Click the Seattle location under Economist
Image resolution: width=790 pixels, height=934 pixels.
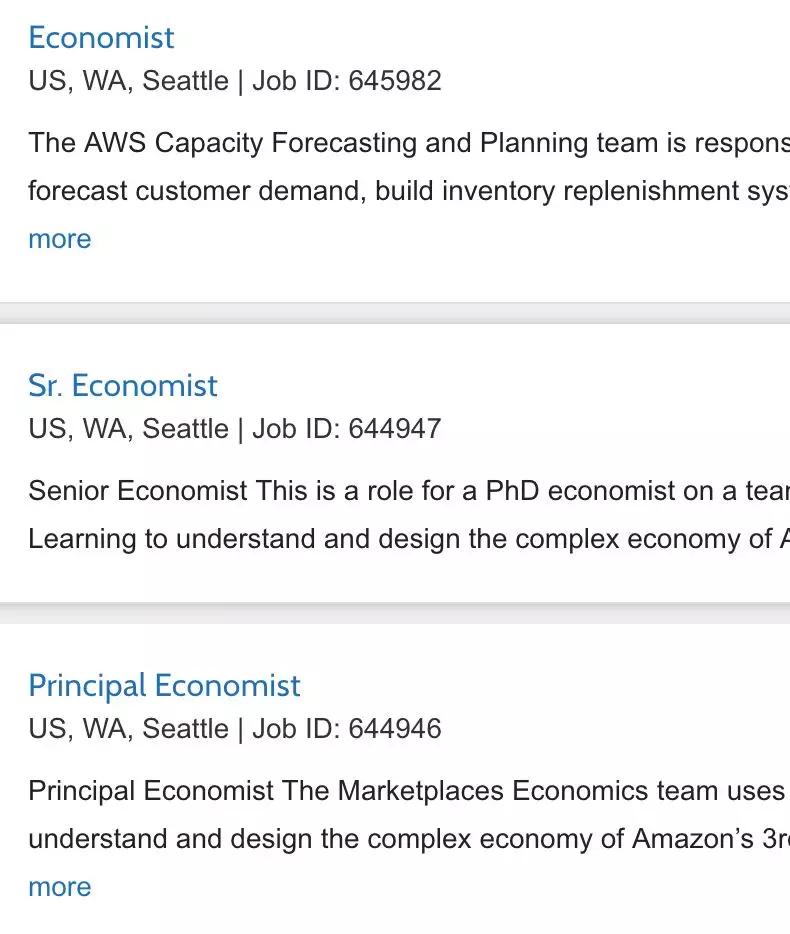129,81
